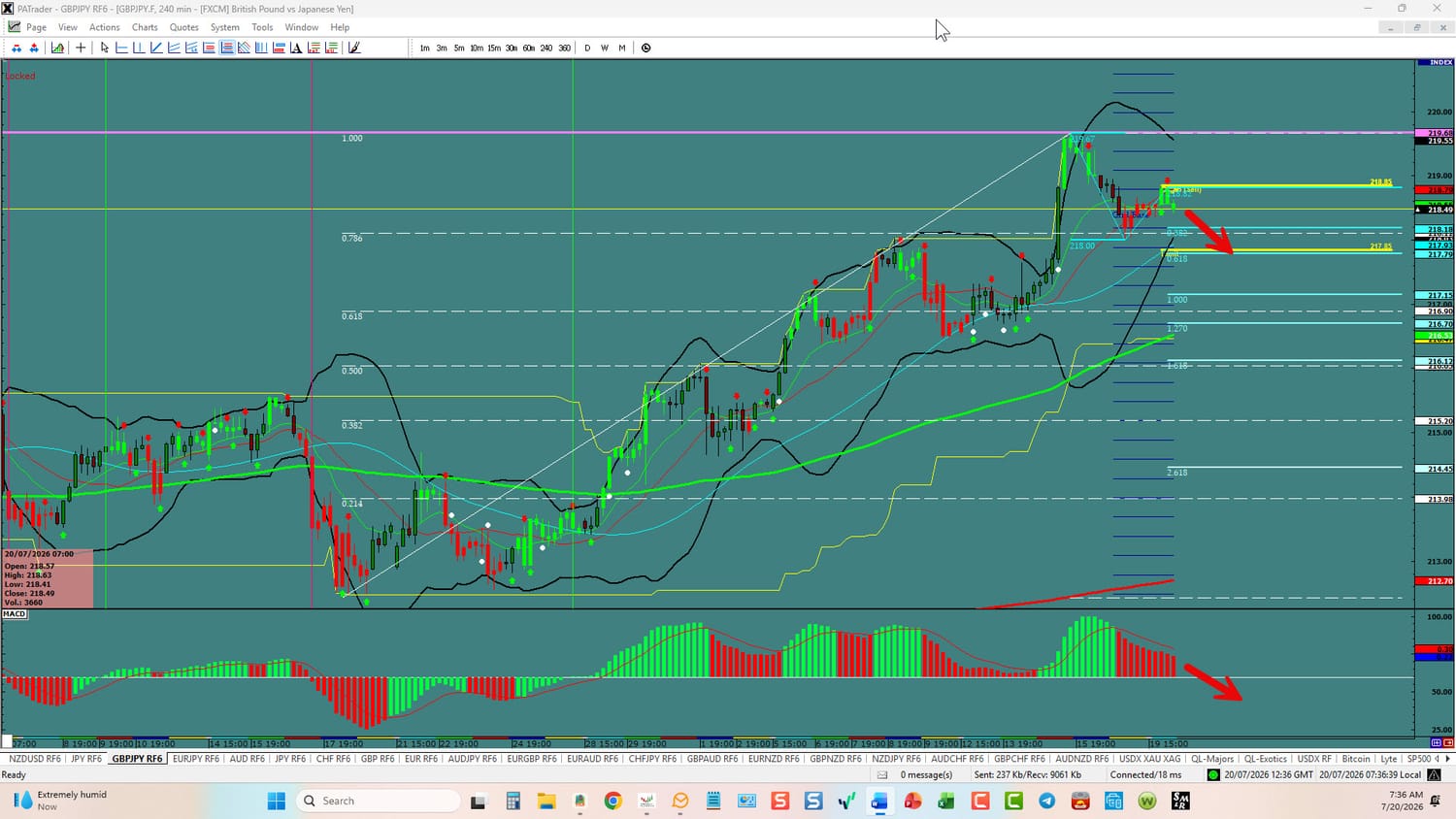Open File Explorer from taskbar

(546, 801)
